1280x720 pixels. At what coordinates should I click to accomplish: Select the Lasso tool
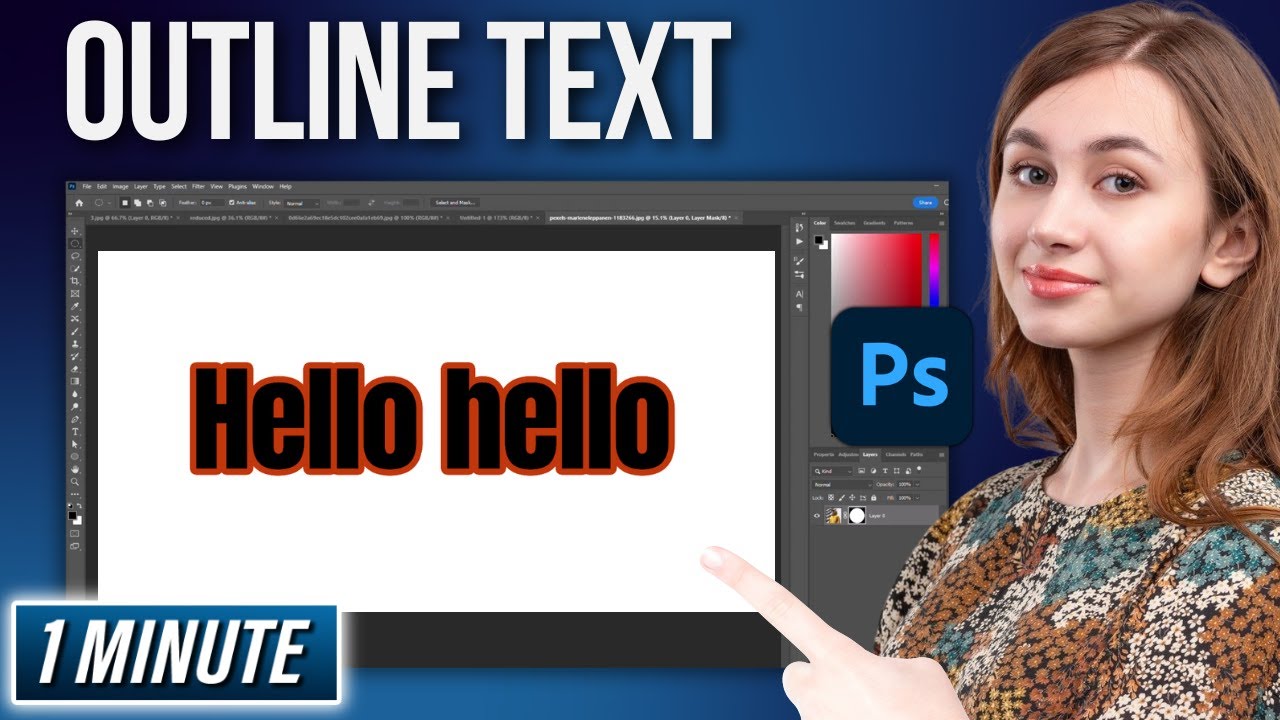click(74, 255)
